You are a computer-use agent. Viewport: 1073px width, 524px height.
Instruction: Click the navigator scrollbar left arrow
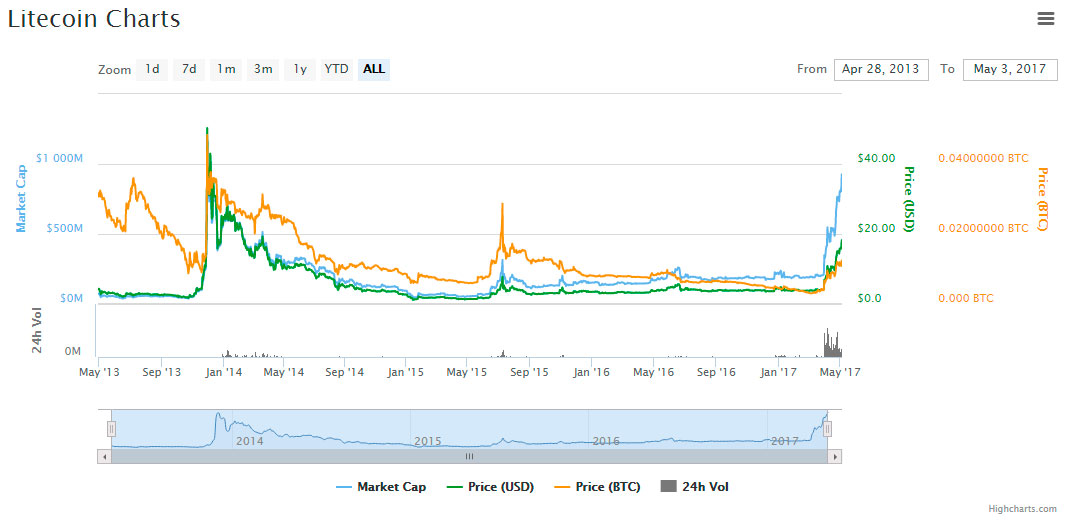tap(104, 456)
